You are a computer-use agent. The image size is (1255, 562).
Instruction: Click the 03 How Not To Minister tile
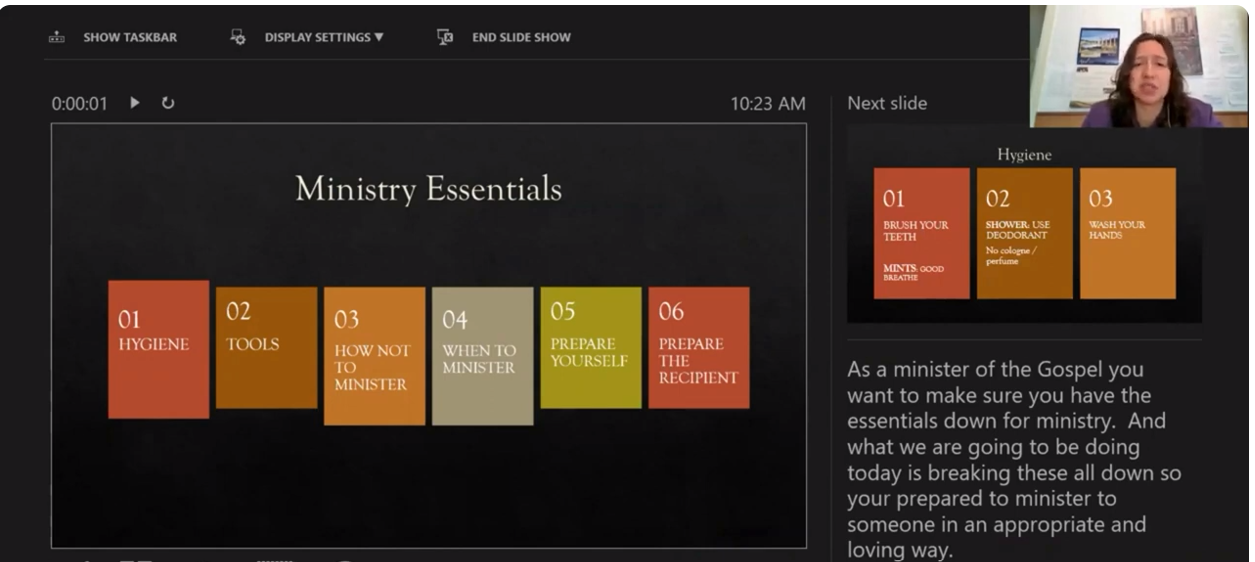[x=374, y=356]
